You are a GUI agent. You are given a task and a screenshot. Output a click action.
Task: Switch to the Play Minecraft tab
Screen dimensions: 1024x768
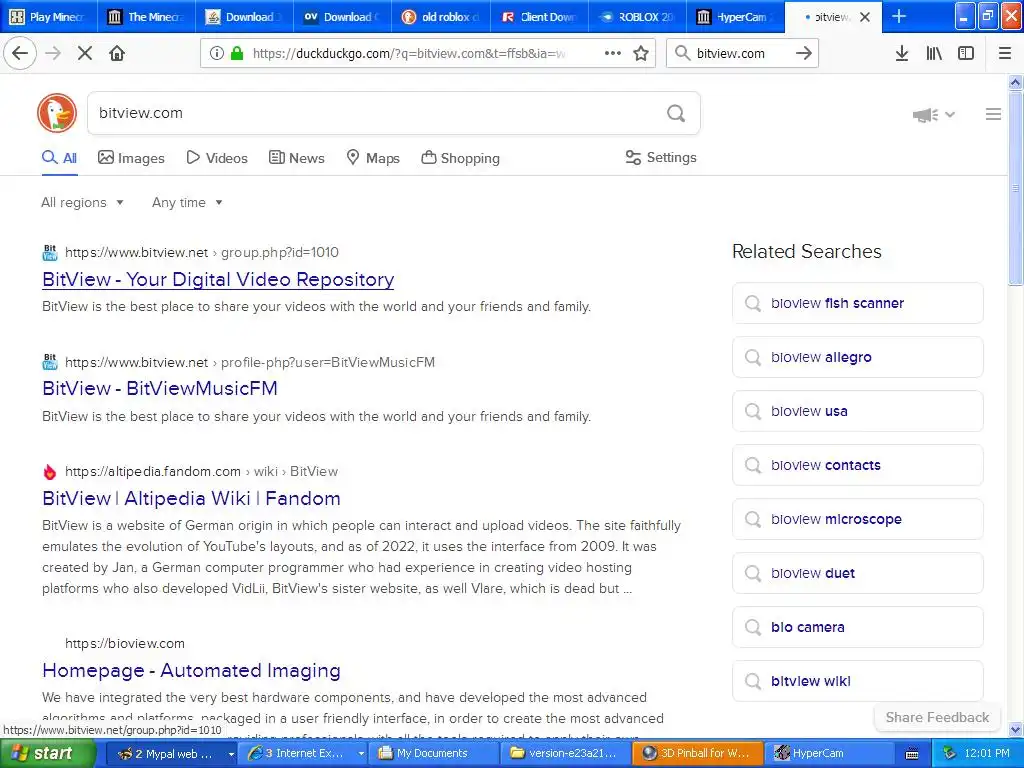point(48,17)
